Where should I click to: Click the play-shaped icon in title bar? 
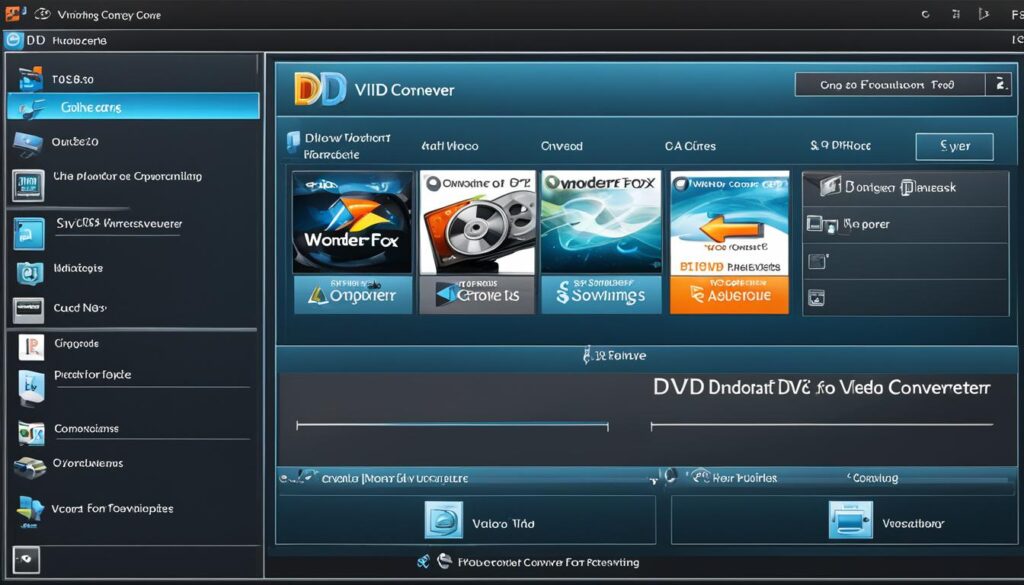[x=984, y=14]
